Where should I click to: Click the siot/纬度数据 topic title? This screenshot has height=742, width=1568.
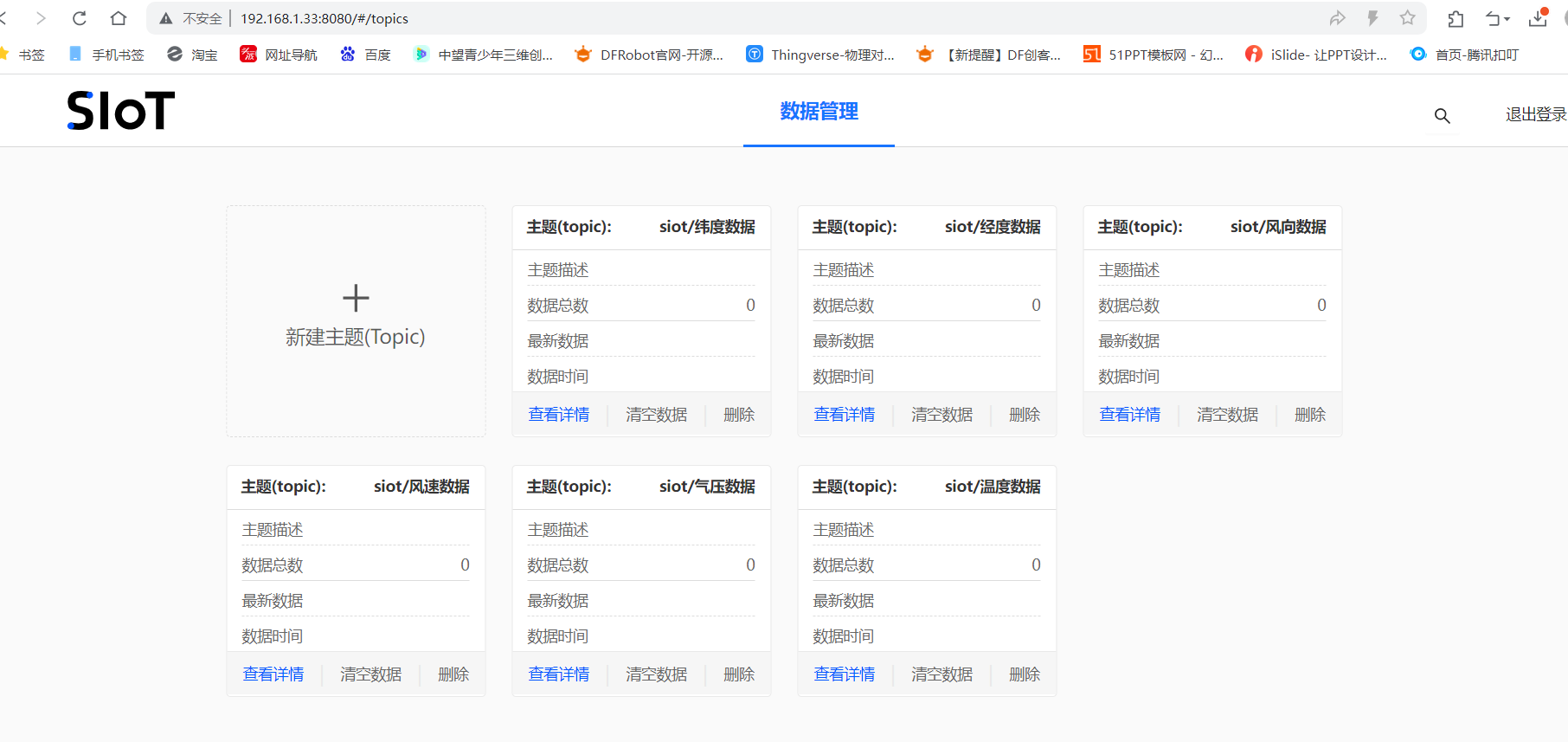pos(707,227)
